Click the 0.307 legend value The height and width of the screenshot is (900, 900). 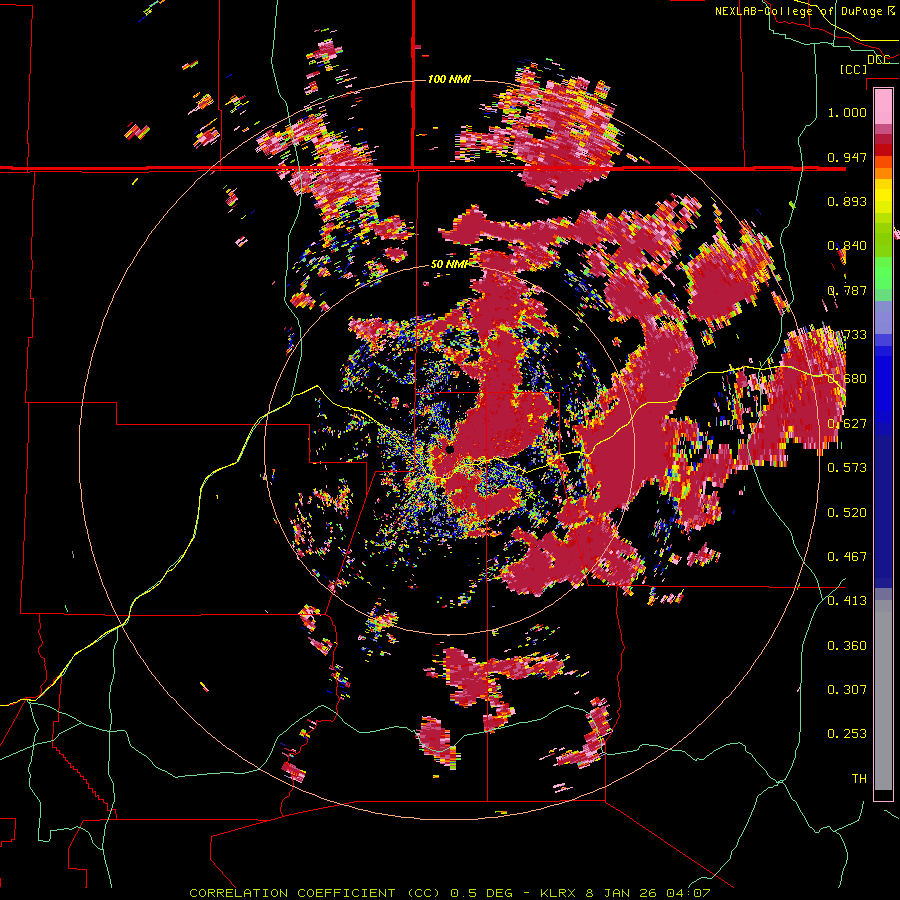coord(847,690)
